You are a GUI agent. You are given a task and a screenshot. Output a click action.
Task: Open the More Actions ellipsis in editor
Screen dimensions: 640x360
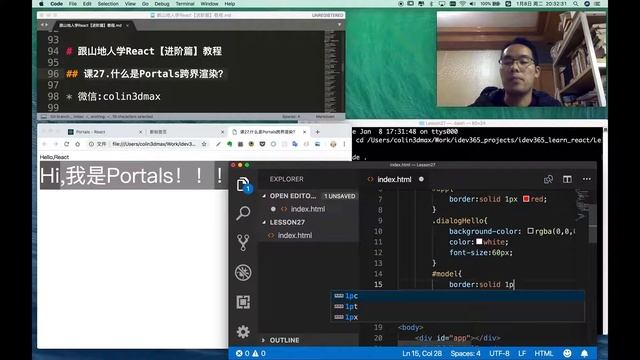click(x=587, y=179)
